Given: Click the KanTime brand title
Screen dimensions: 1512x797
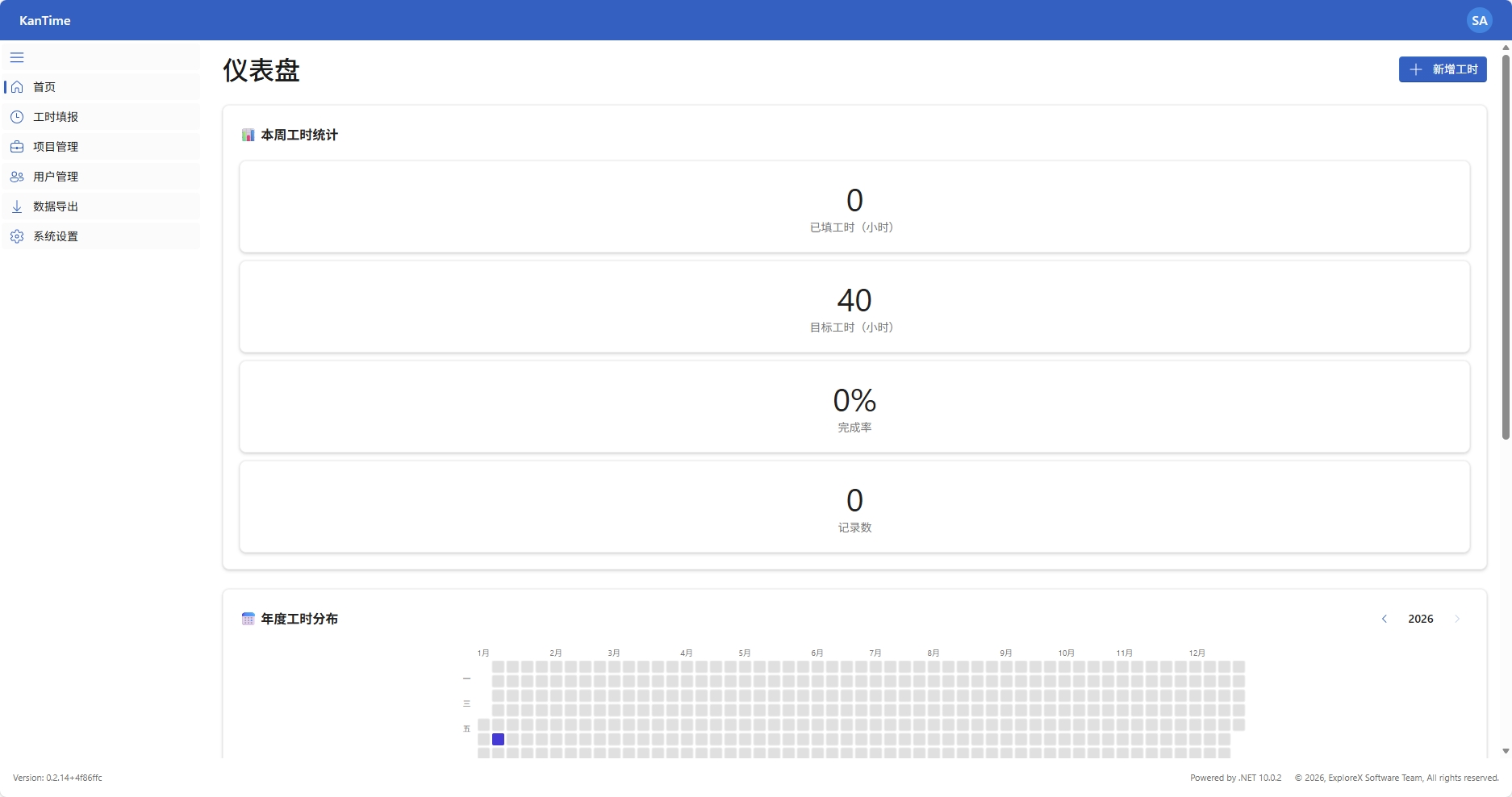Looking at the screenshot, I should [45, 21].
